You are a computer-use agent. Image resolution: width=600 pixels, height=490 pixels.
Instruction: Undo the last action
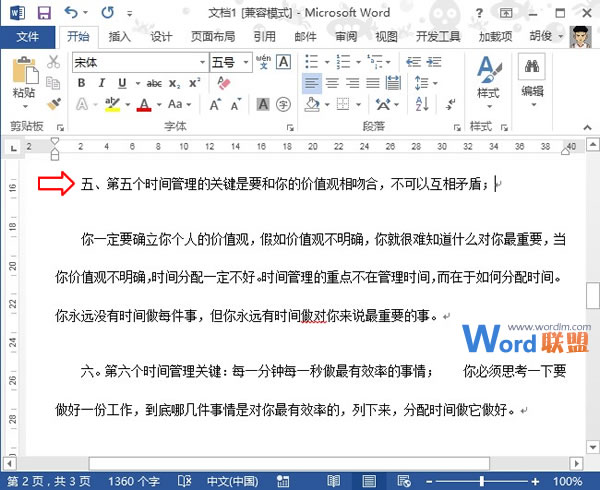(x=71, y=13)
